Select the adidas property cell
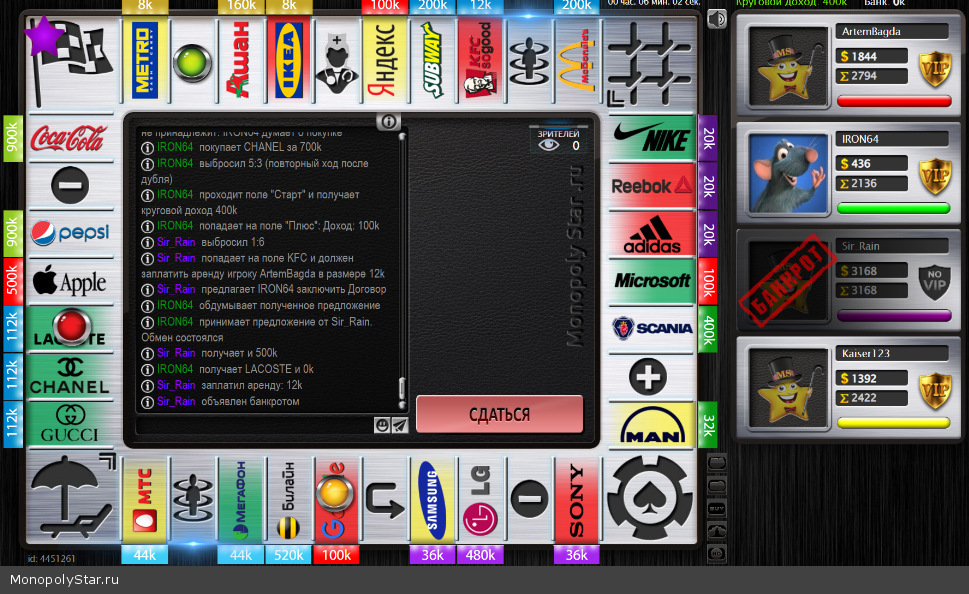This screenshot has height=594, width=969. pos(651,234)
